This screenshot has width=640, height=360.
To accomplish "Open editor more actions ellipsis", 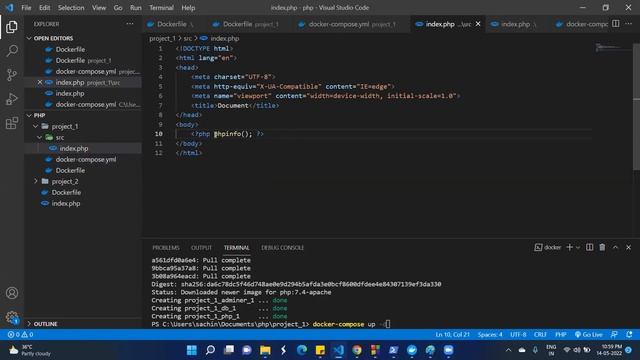I will tap(629, 24).
